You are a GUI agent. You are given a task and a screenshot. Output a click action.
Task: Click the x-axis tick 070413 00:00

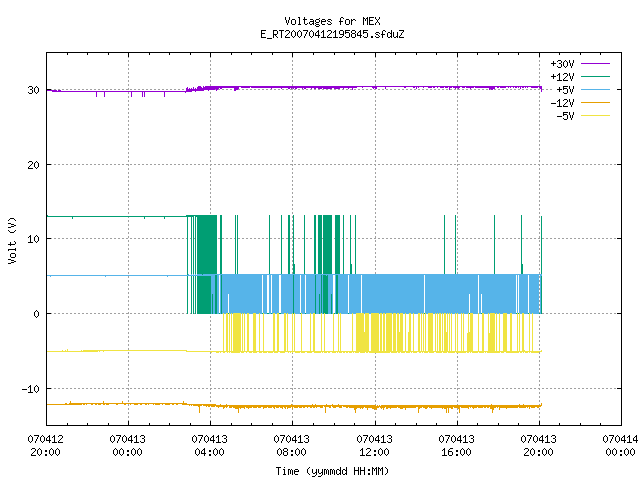pyautogui.click(x=127, y=446)
